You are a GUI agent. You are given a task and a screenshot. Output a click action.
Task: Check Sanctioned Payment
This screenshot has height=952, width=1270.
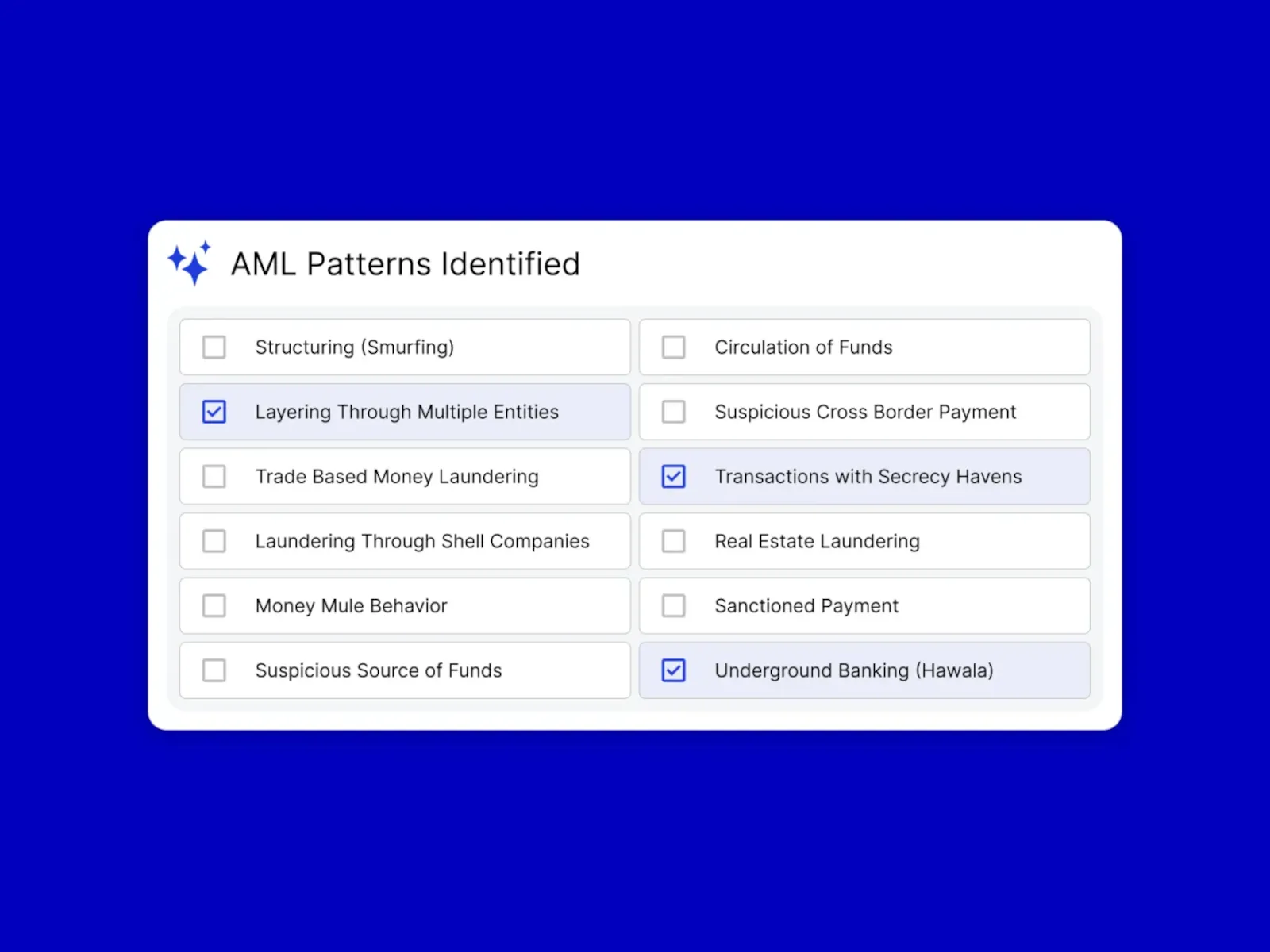(674, 605)
